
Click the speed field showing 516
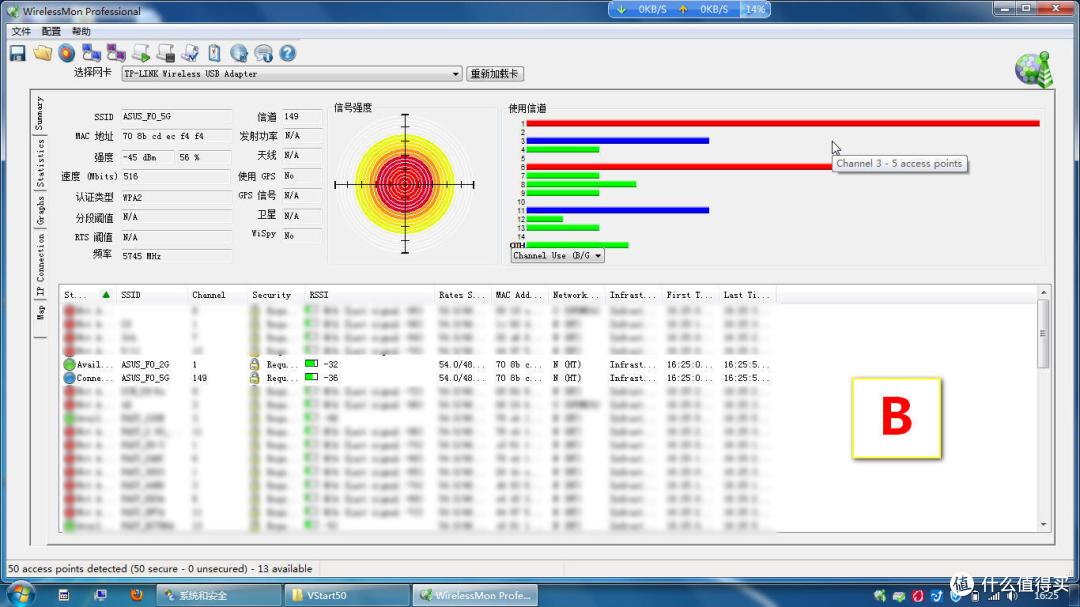tap(176, 176)
